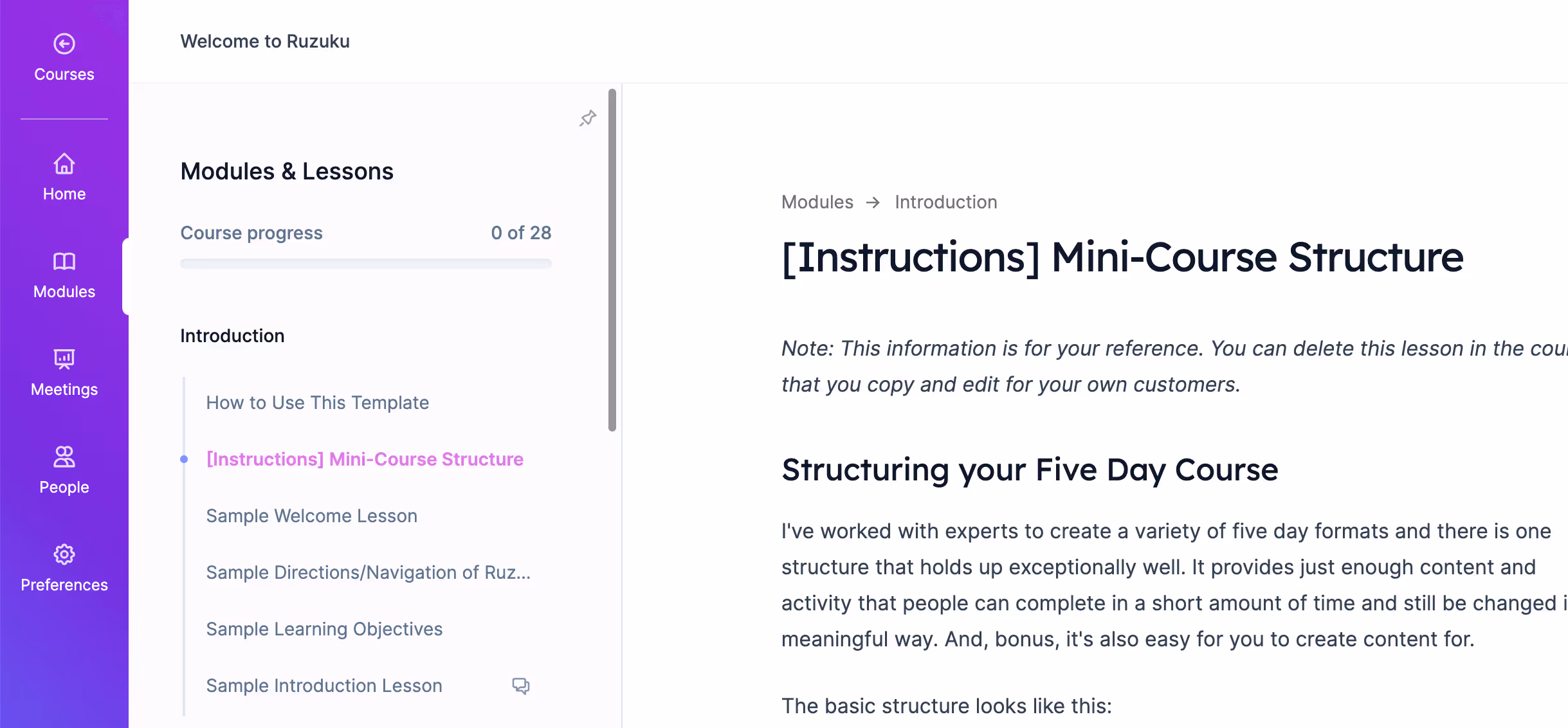1568x728 pixels.
Task: Select the People icon in sidebar
Action: [x=64, y=457]
